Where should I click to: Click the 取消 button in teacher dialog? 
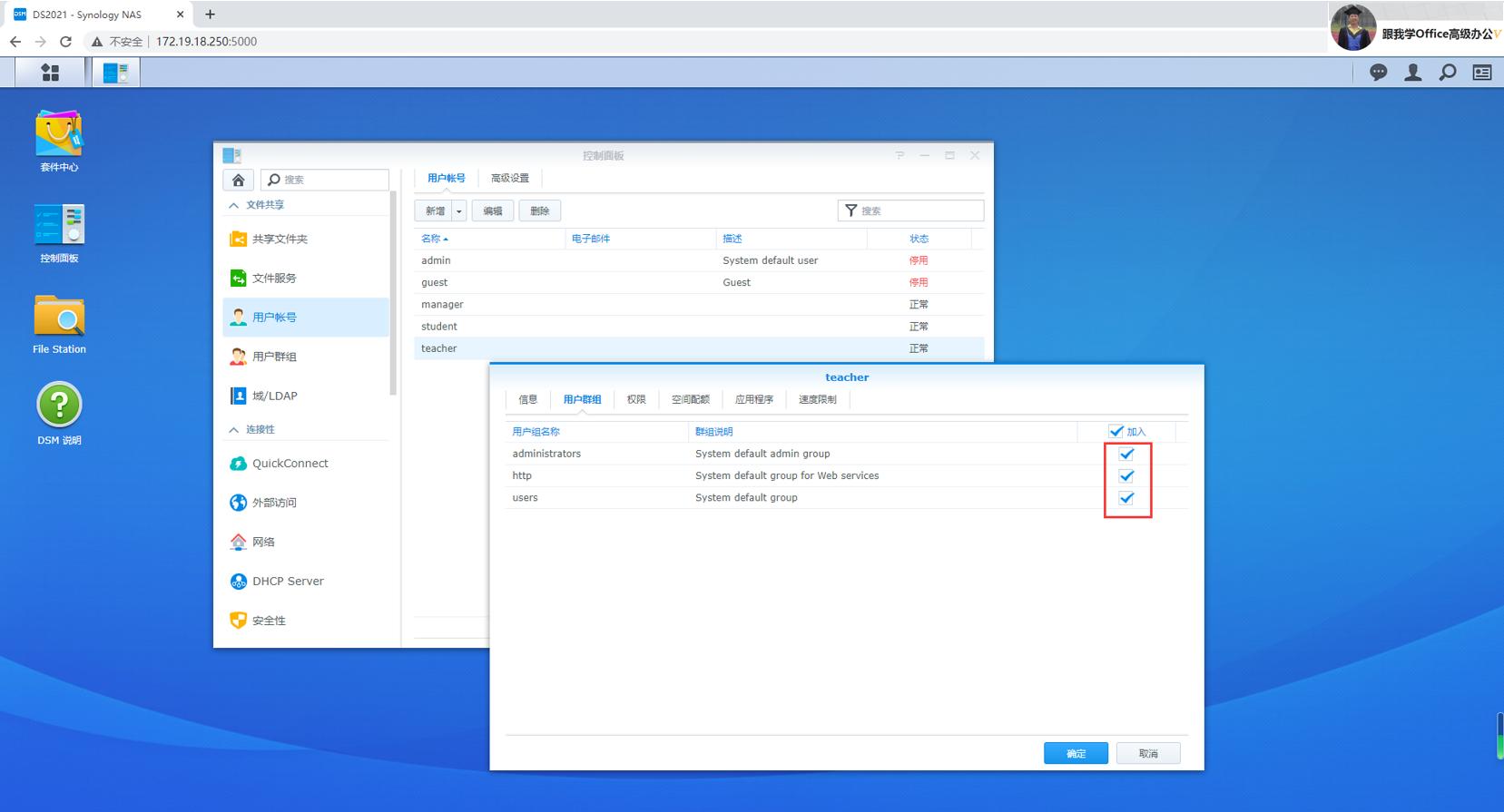[1147, 753]
